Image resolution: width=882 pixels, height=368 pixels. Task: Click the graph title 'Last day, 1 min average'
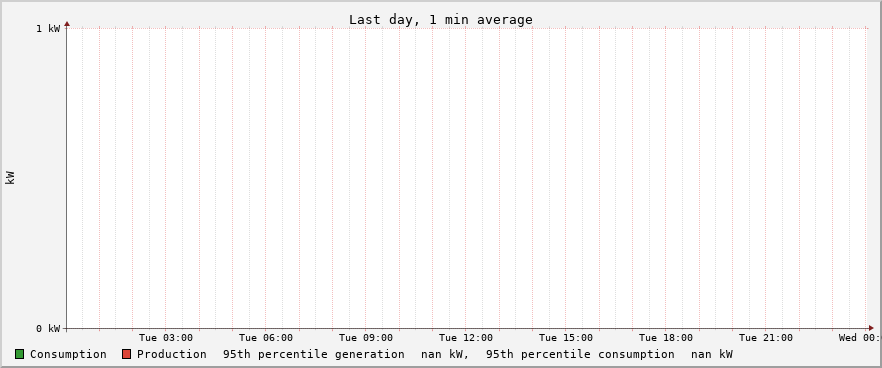click(x=440, y=20)
